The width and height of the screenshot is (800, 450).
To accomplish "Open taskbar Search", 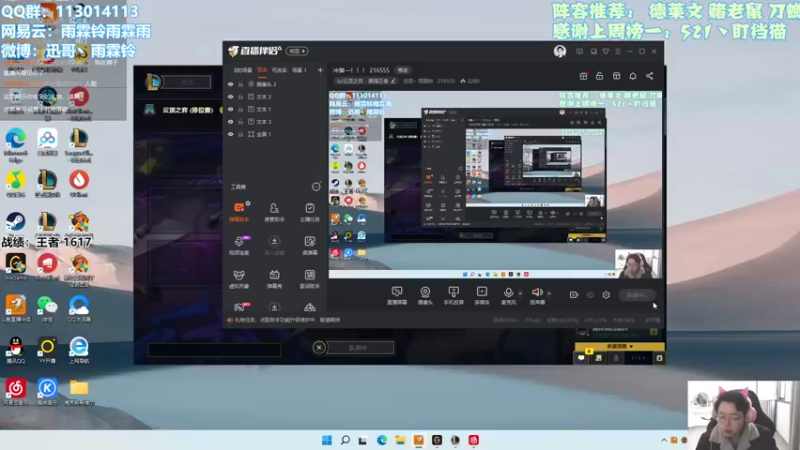I will click(x=345, y=440).
